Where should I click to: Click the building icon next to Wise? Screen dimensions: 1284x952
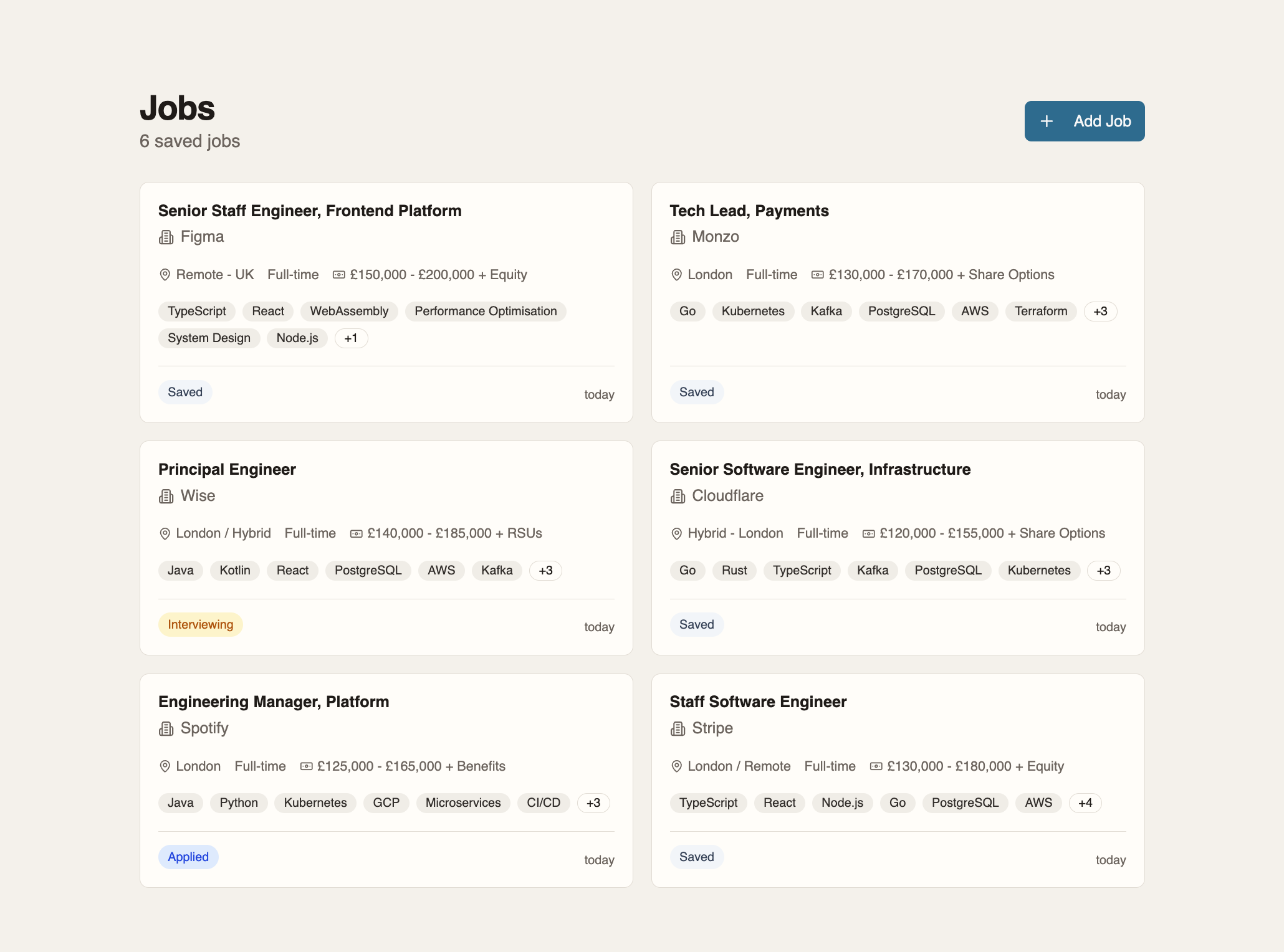tap(166, 497)
